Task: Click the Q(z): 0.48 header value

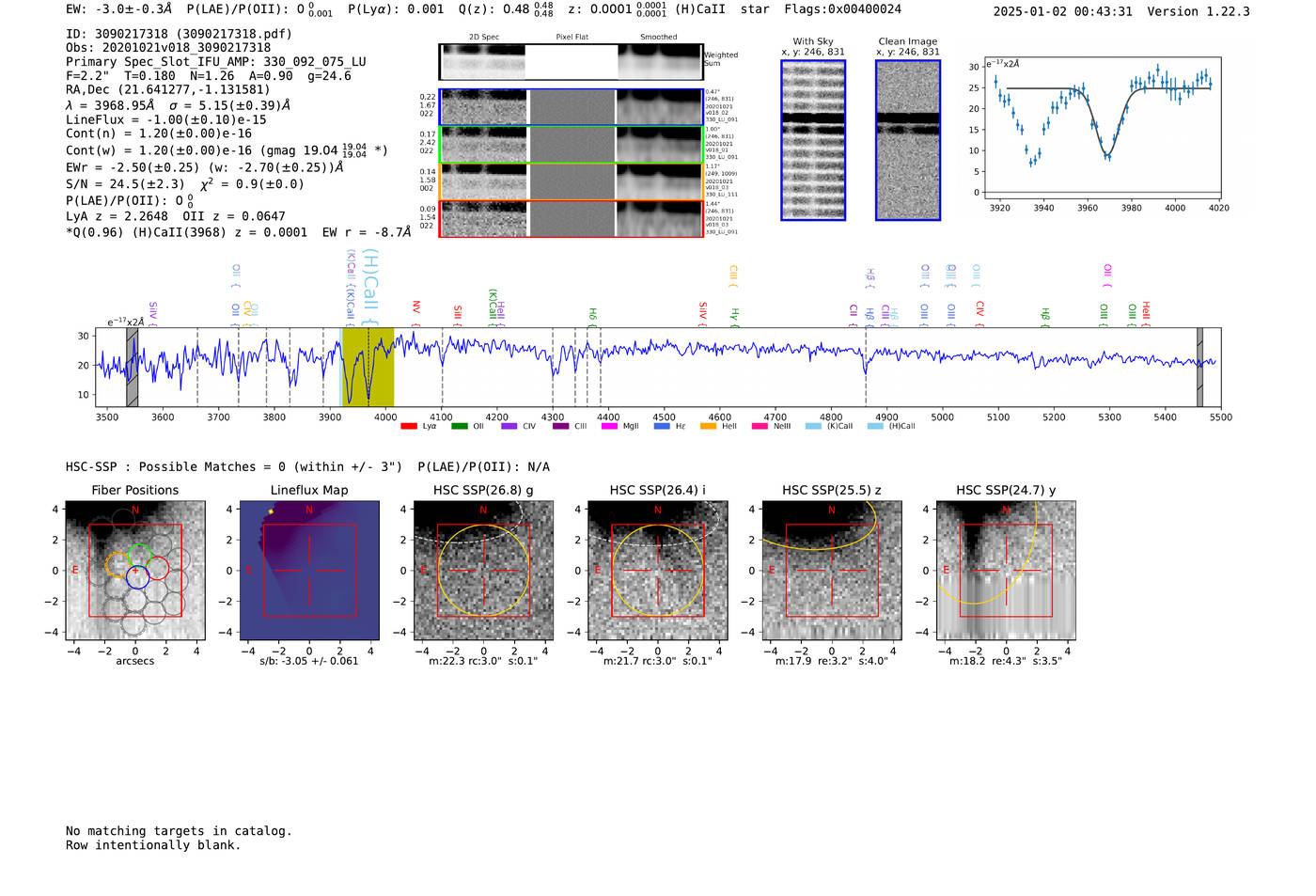Action: [x=507, y=9]
